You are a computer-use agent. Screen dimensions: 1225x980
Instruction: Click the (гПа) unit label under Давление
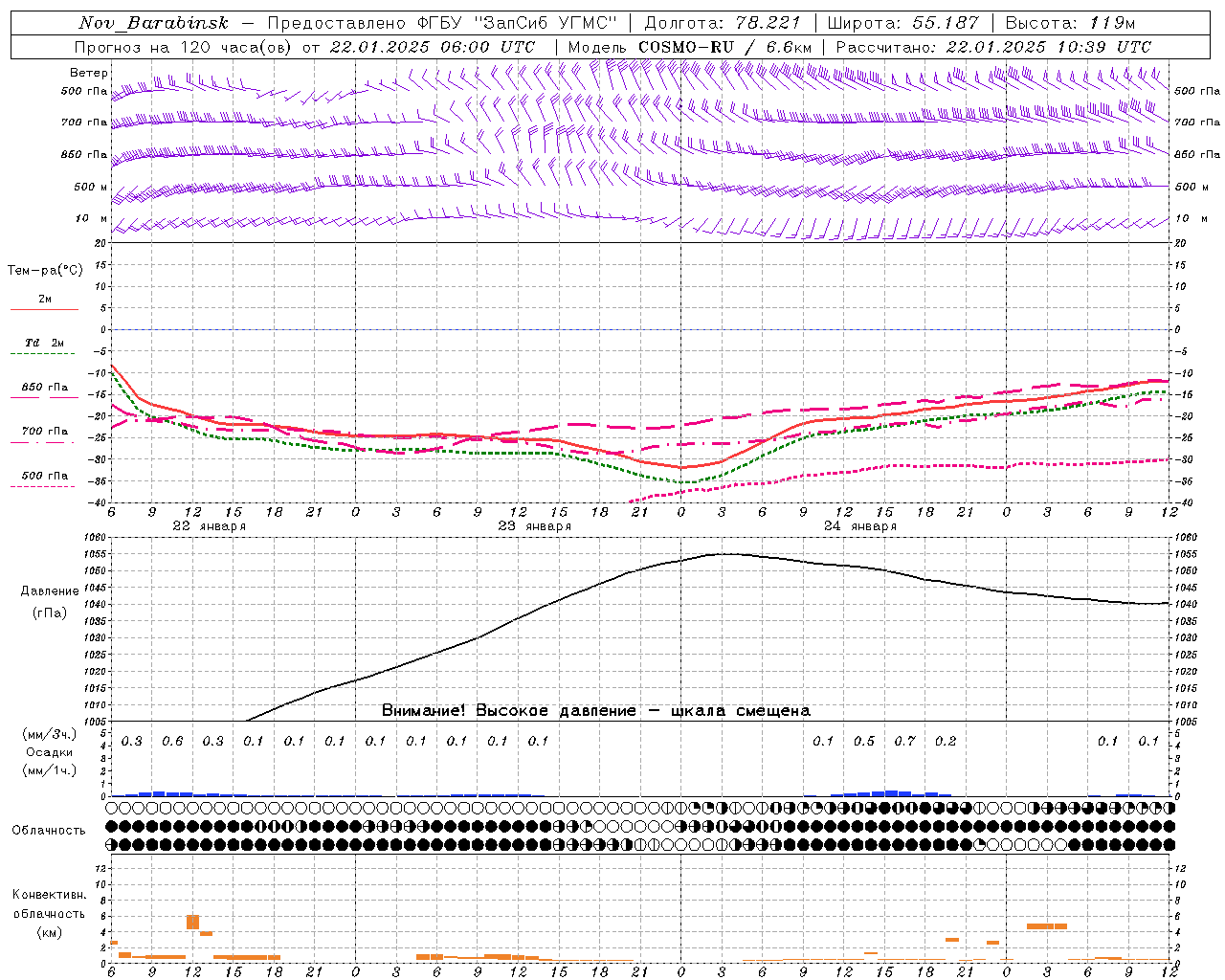click(x=50, y=612)
